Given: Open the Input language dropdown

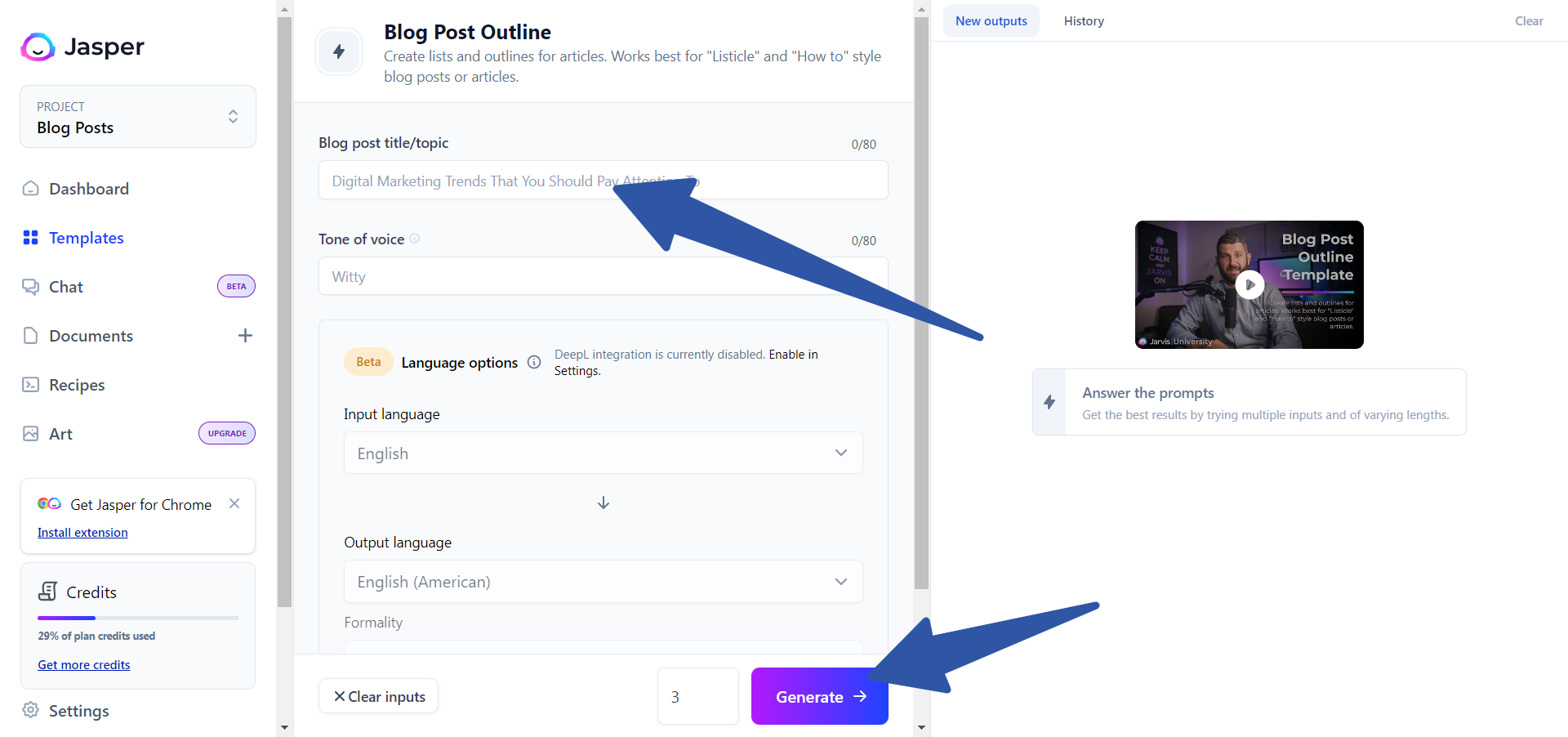Looking at the screenshot, I should (840, 452).
